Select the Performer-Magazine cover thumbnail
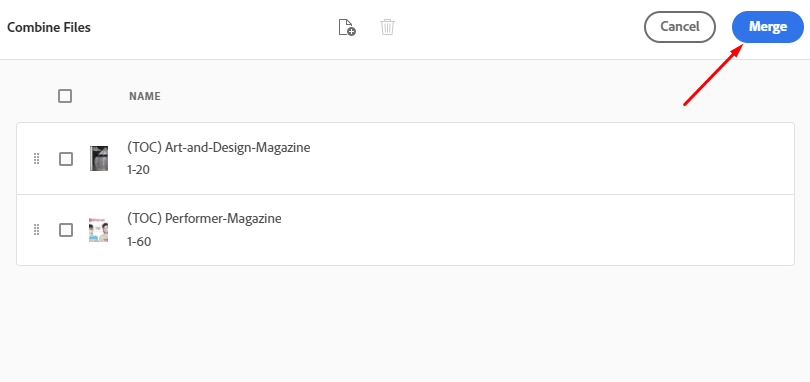This screenshot has height=382, width=810. 99,230
